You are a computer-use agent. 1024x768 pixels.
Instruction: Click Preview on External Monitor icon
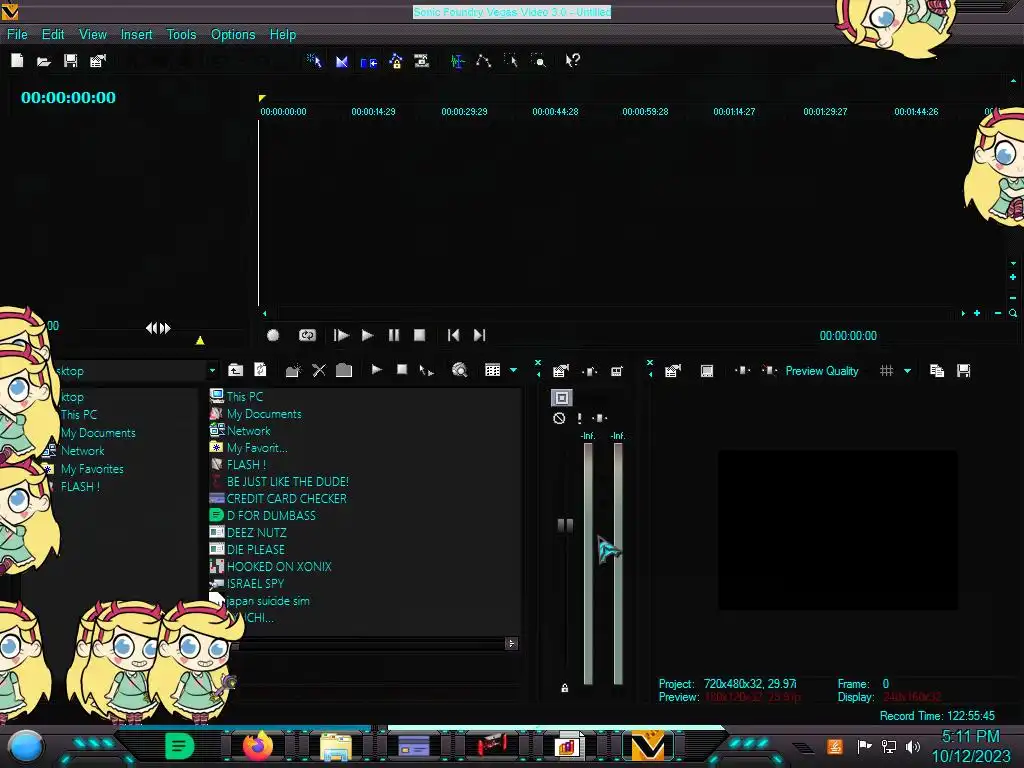pos(707,371)
